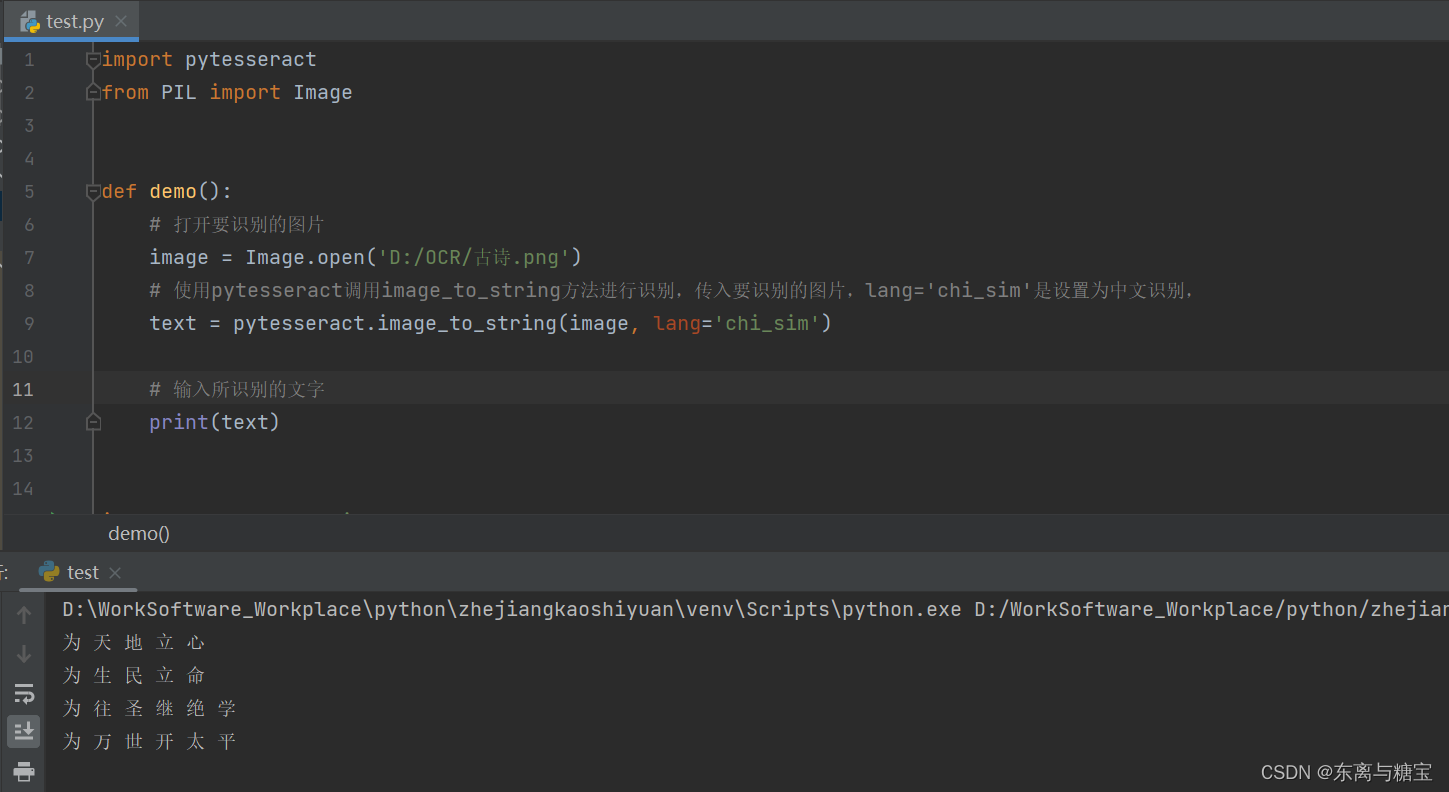Click the console line '为 生 民 立 命'
Image resolution: width=1449 pixels, height=792 pixels.
[x=134, y=676]
